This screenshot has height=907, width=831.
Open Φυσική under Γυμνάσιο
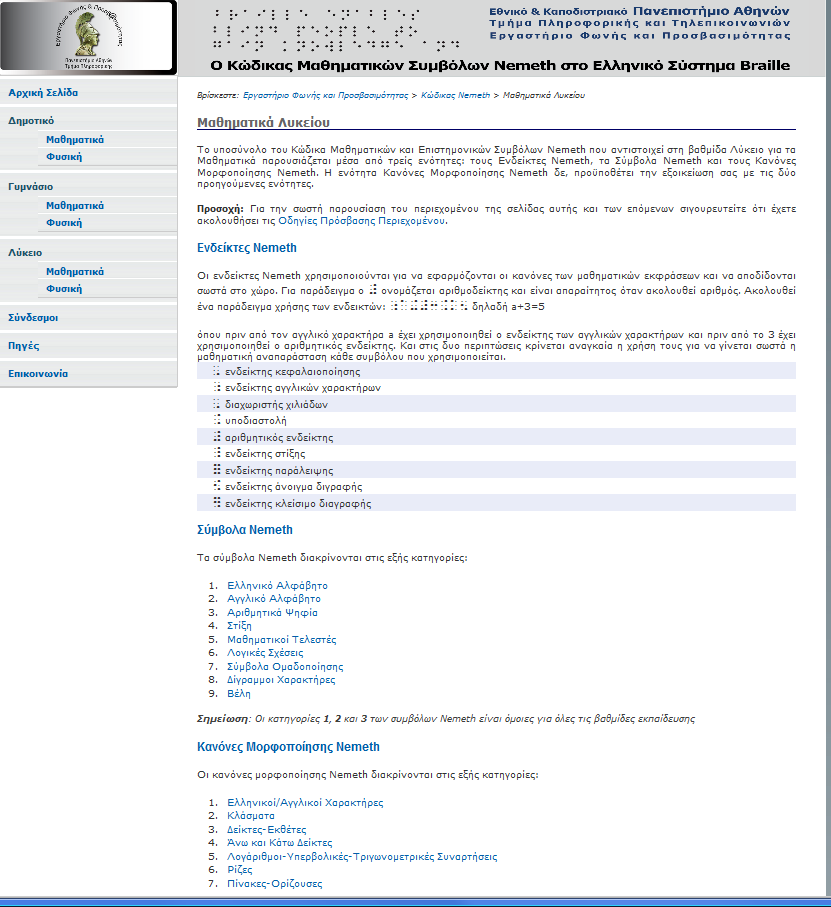click(64, 223)
